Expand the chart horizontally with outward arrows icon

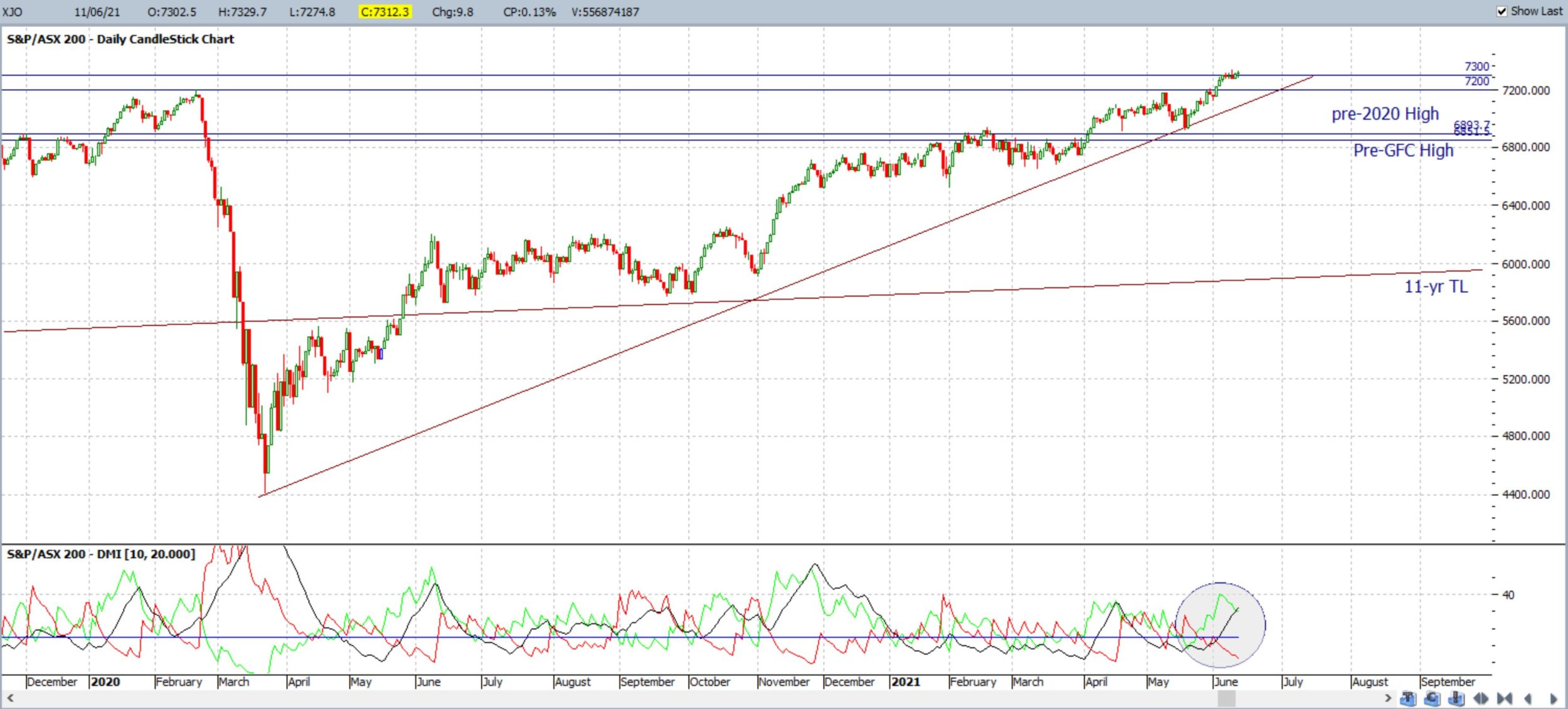click(1481, 698)
